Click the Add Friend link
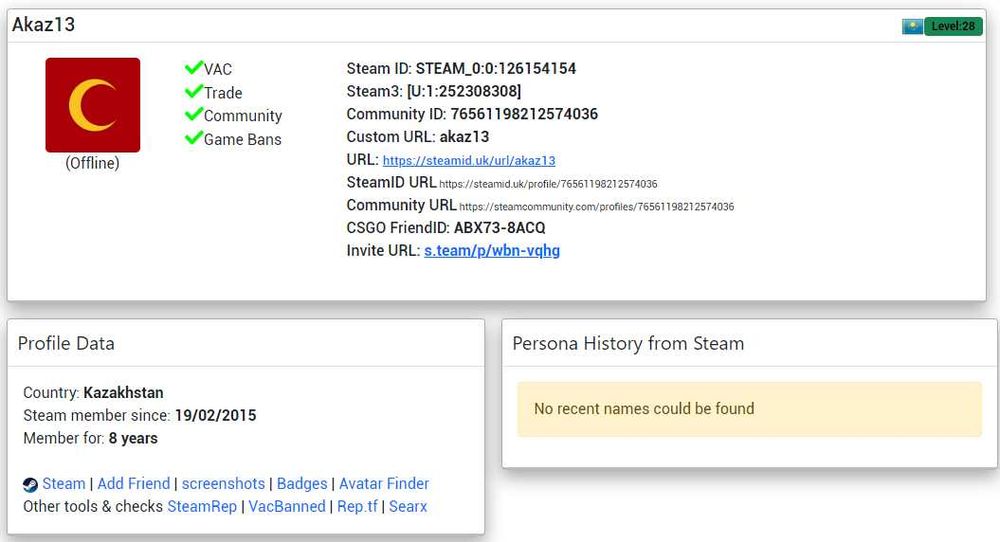1000x542 pixels. click(134, 483)
